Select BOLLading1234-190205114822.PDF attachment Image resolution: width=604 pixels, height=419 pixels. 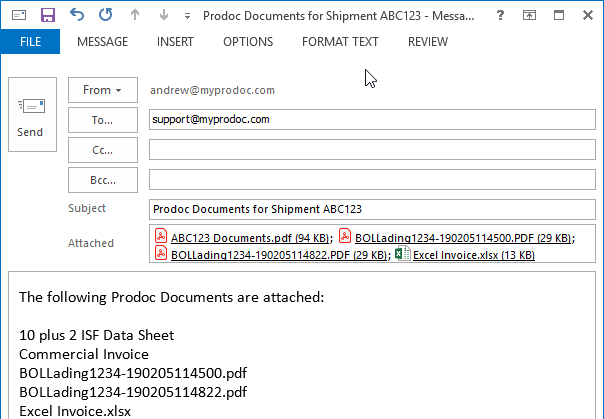pos(279,255)
